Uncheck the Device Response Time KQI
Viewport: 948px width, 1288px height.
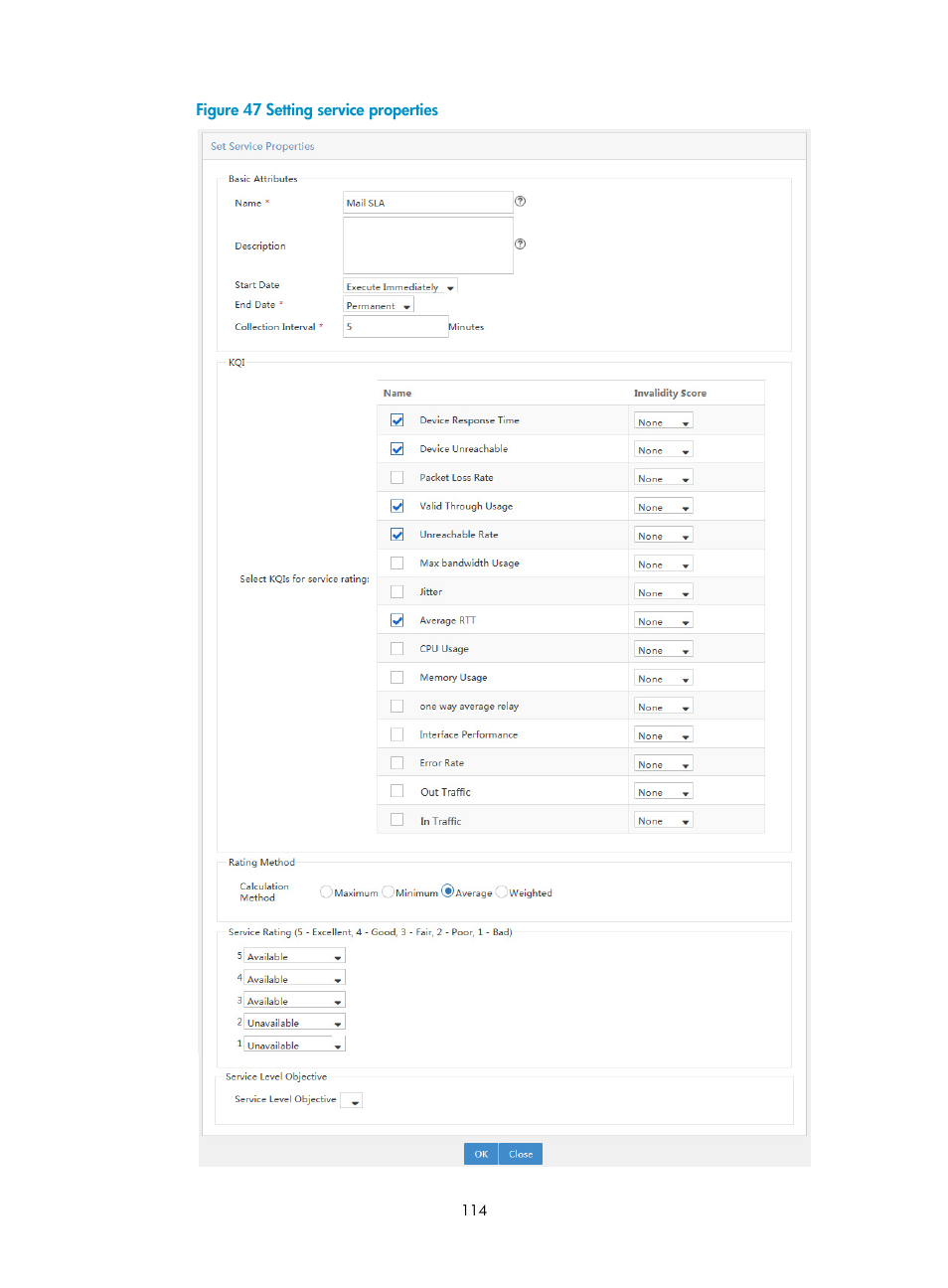[x=397, y=420]
